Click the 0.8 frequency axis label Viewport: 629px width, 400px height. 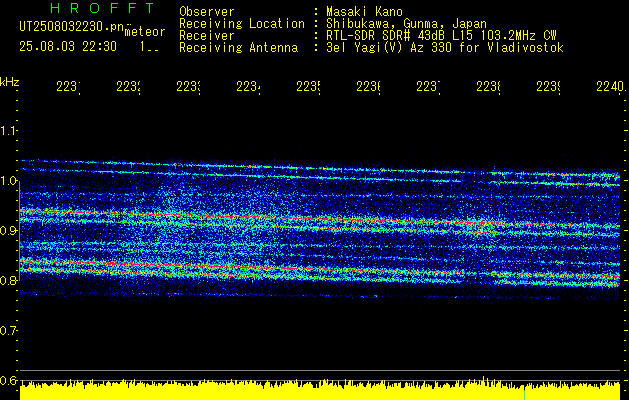[8, 280]
